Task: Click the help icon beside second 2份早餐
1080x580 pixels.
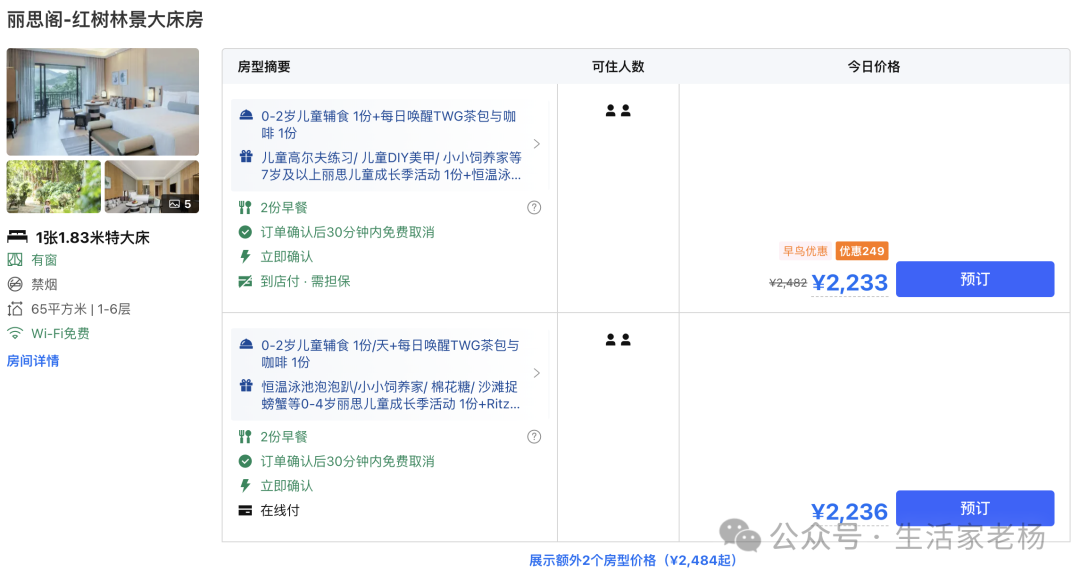Action: [534, 437]
